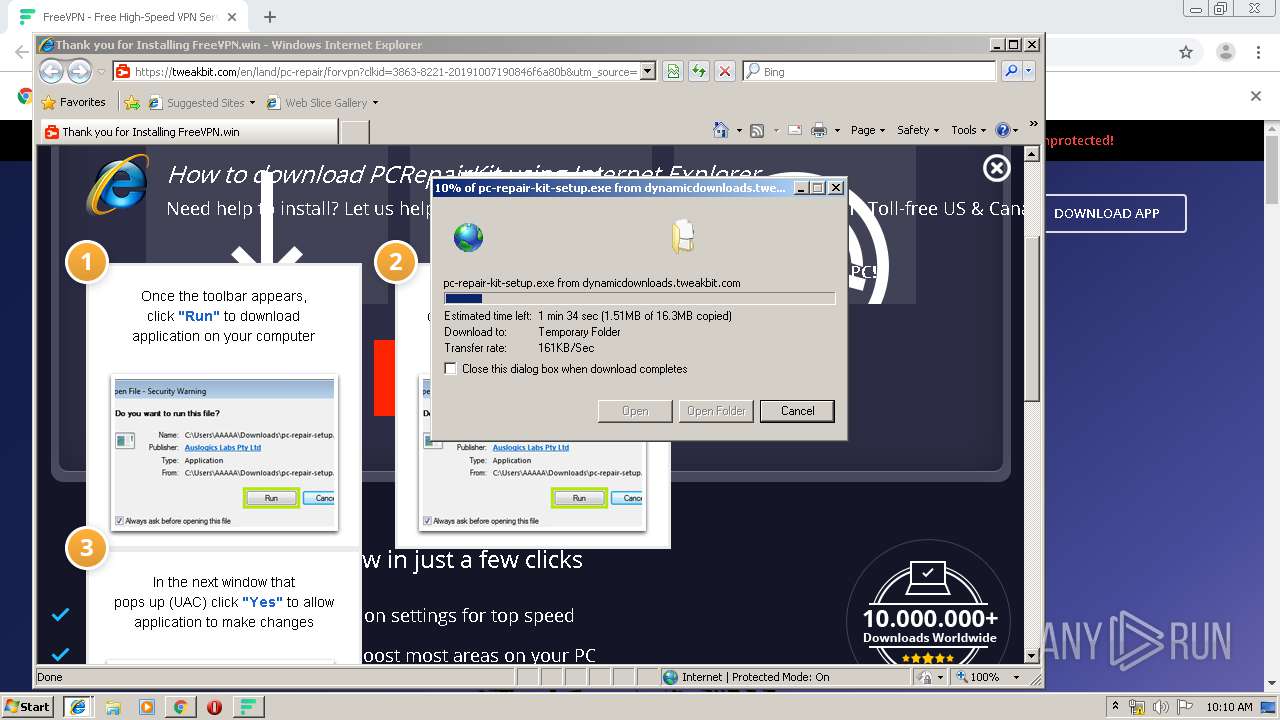This screenshot has height=720, width=1280.
Task: Click the disabled Open button in download dialog
Action: 635,411
